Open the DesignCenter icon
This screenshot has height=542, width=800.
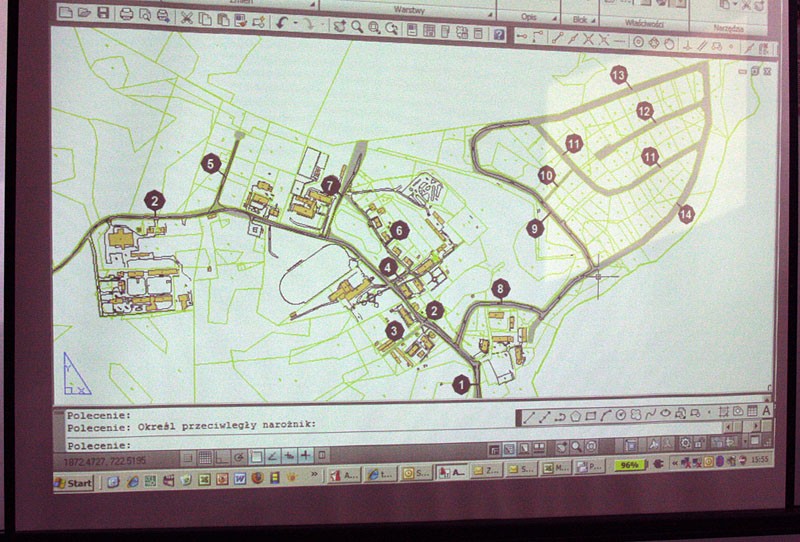(x=429, y=31)
